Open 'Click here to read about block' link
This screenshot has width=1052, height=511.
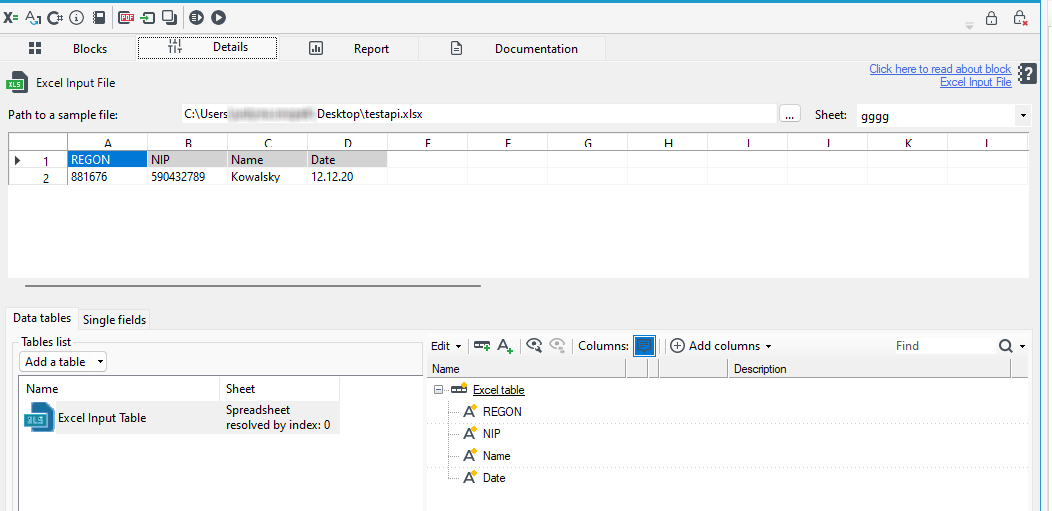pyautogui.click(x=940, y=69)
